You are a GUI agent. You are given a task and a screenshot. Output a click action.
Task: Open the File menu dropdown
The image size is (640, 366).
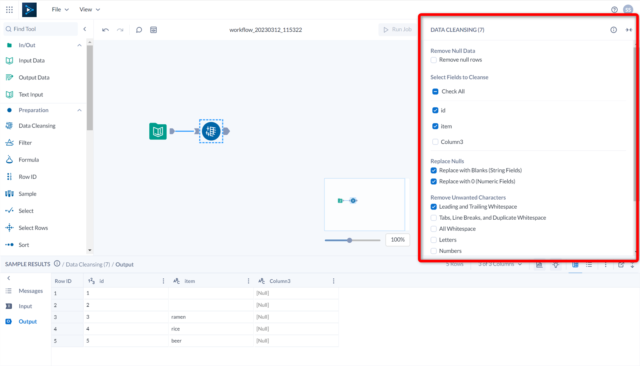[60, 9]
